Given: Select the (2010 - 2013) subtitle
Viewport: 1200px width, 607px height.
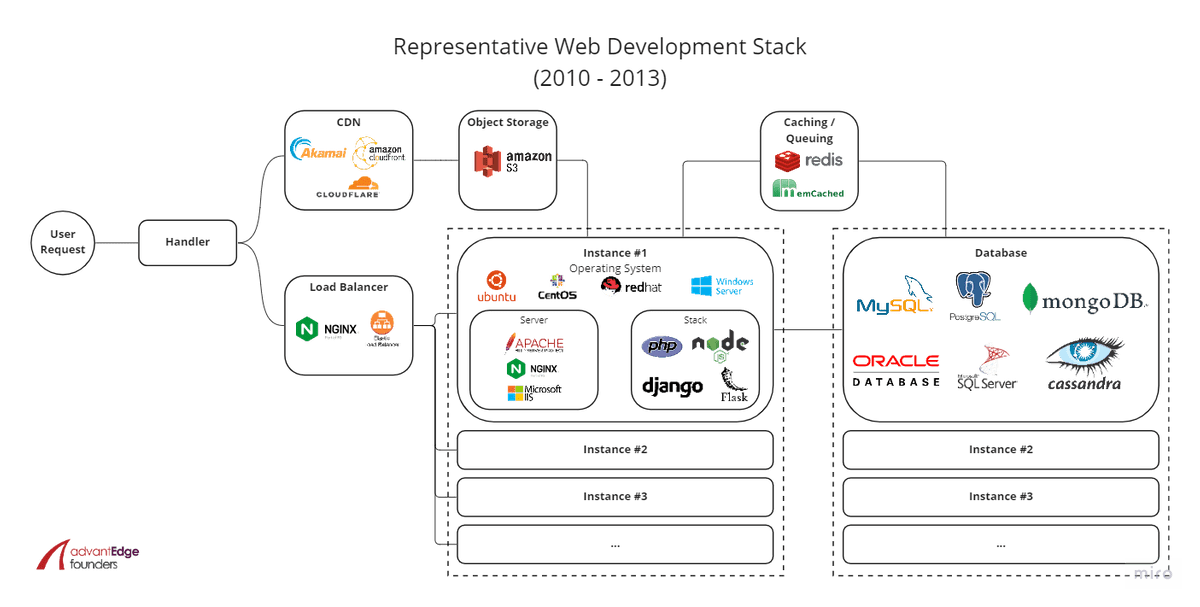Looking at the screenshot, I should (x=599, y=78).
